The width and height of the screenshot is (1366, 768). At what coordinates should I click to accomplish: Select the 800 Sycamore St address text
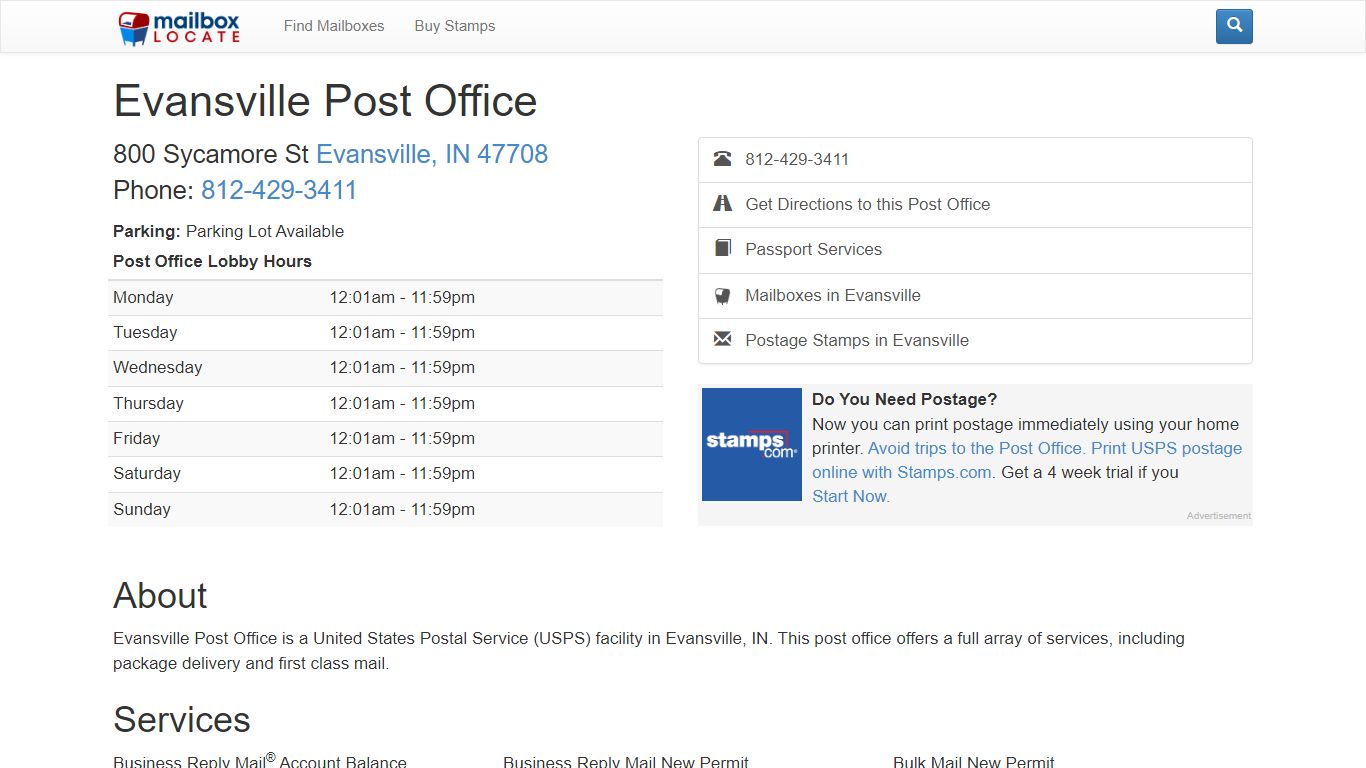click(x=211, y=154)
